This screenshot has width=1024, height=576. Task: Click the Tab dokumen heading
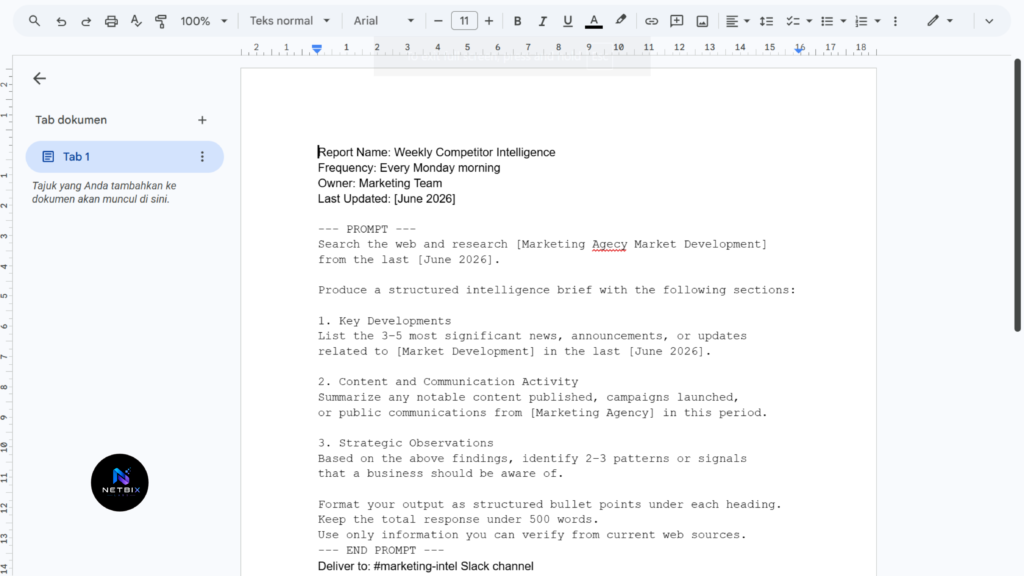tap(71, 120)
